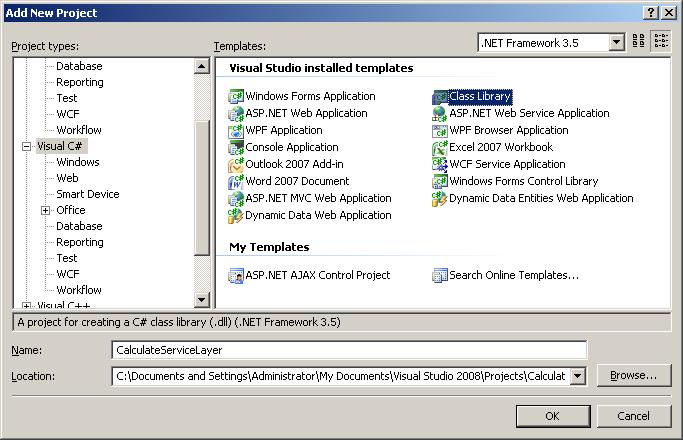Click Browse to choose location
Screen dimensions: 683x440
pos(633,376)
